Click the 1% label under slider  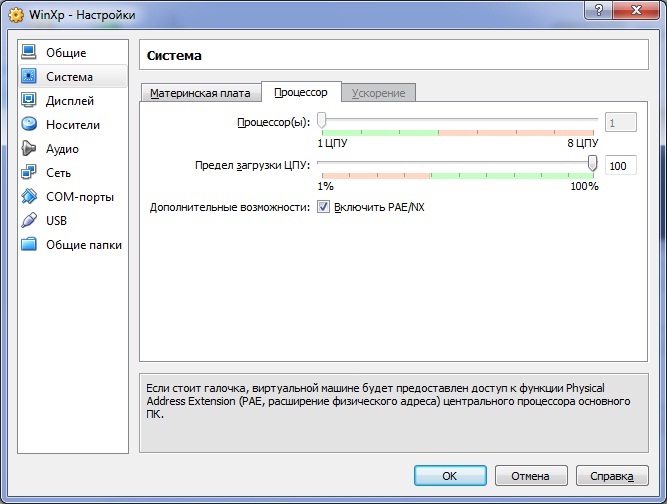pyautogui.click(x=325, y=186)
